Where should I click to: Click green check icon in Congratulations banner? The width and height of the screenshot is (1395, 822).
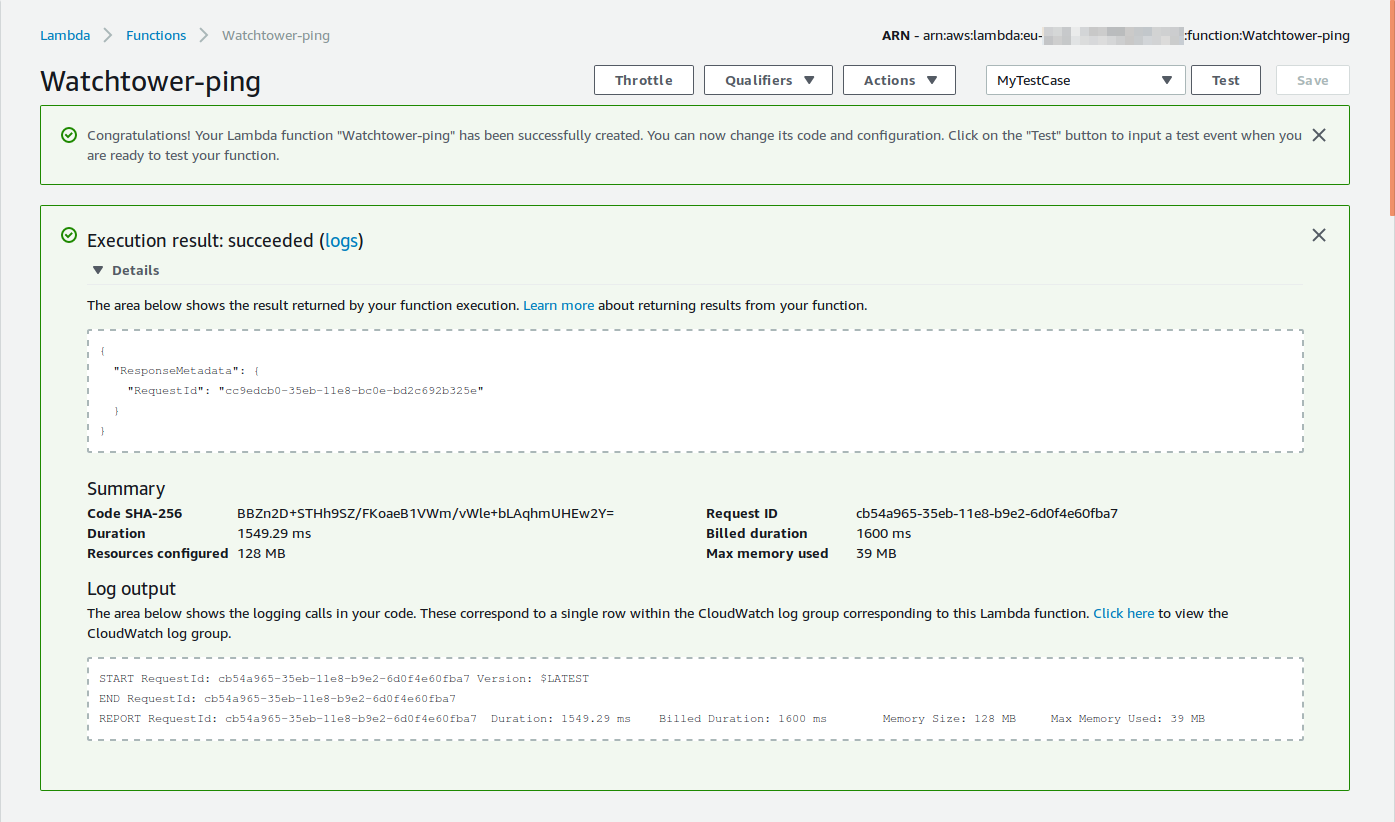(69, 135)
